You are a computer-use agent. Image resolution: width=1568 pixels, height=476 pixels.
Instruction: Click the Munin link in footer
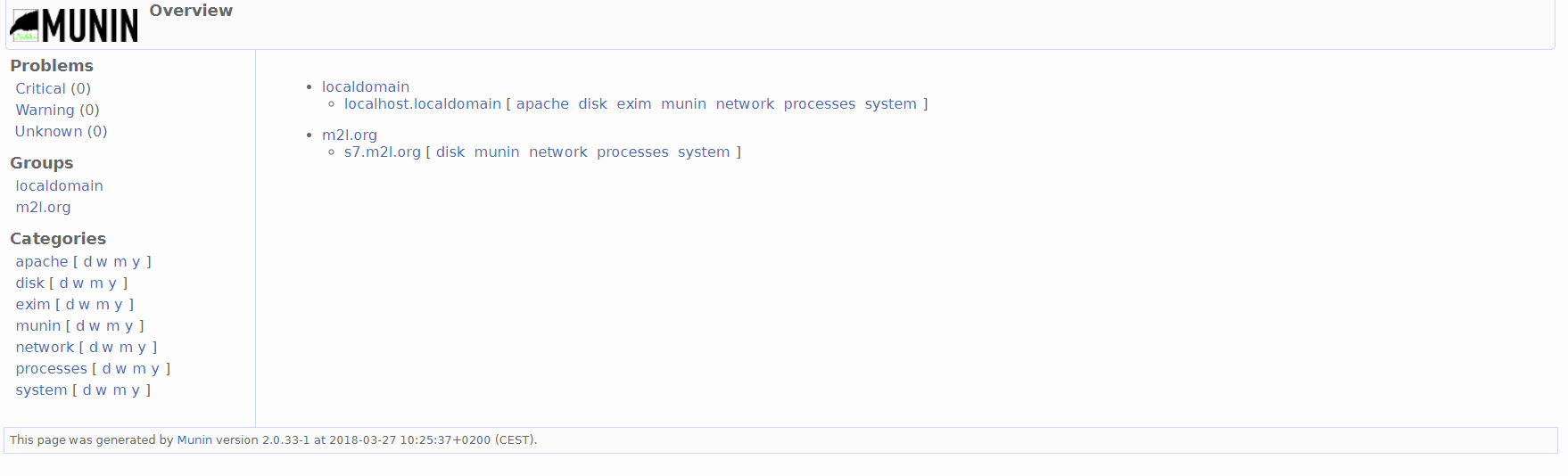[194, 439]
